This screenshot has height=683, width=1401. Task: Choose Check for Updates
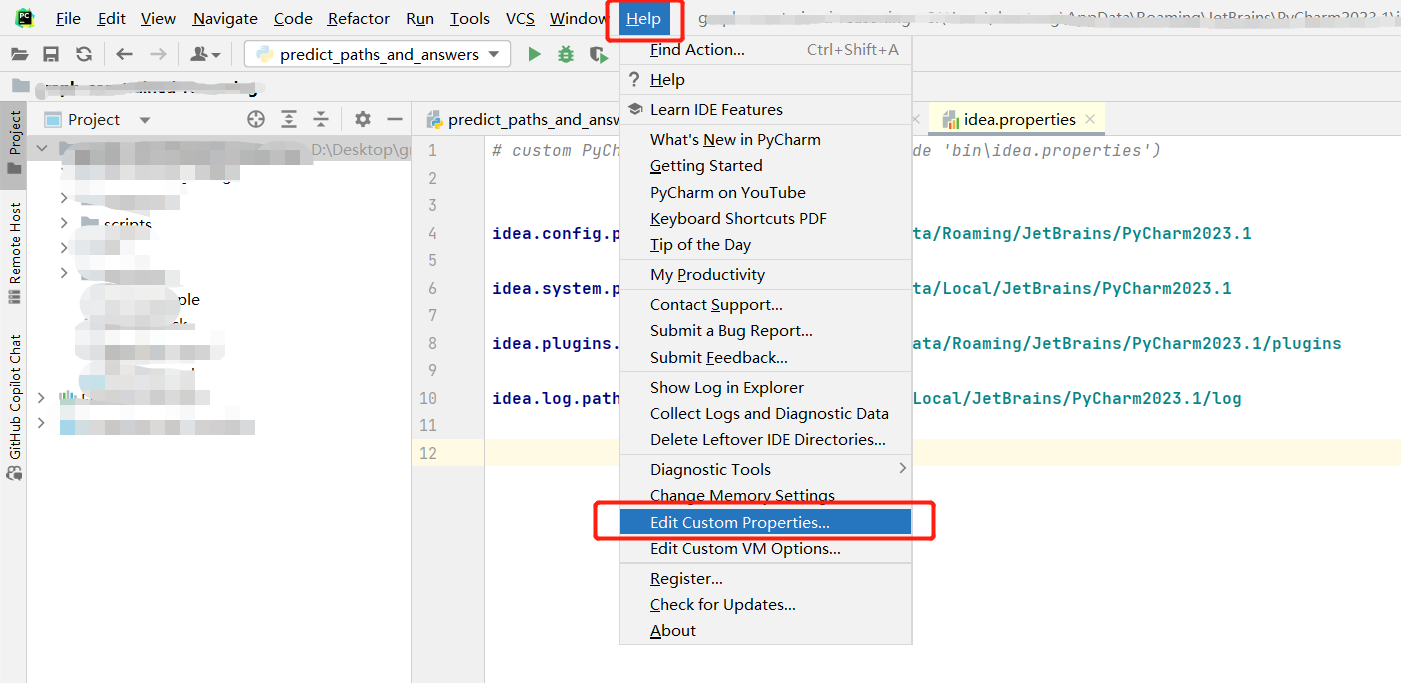coord(765,604)
